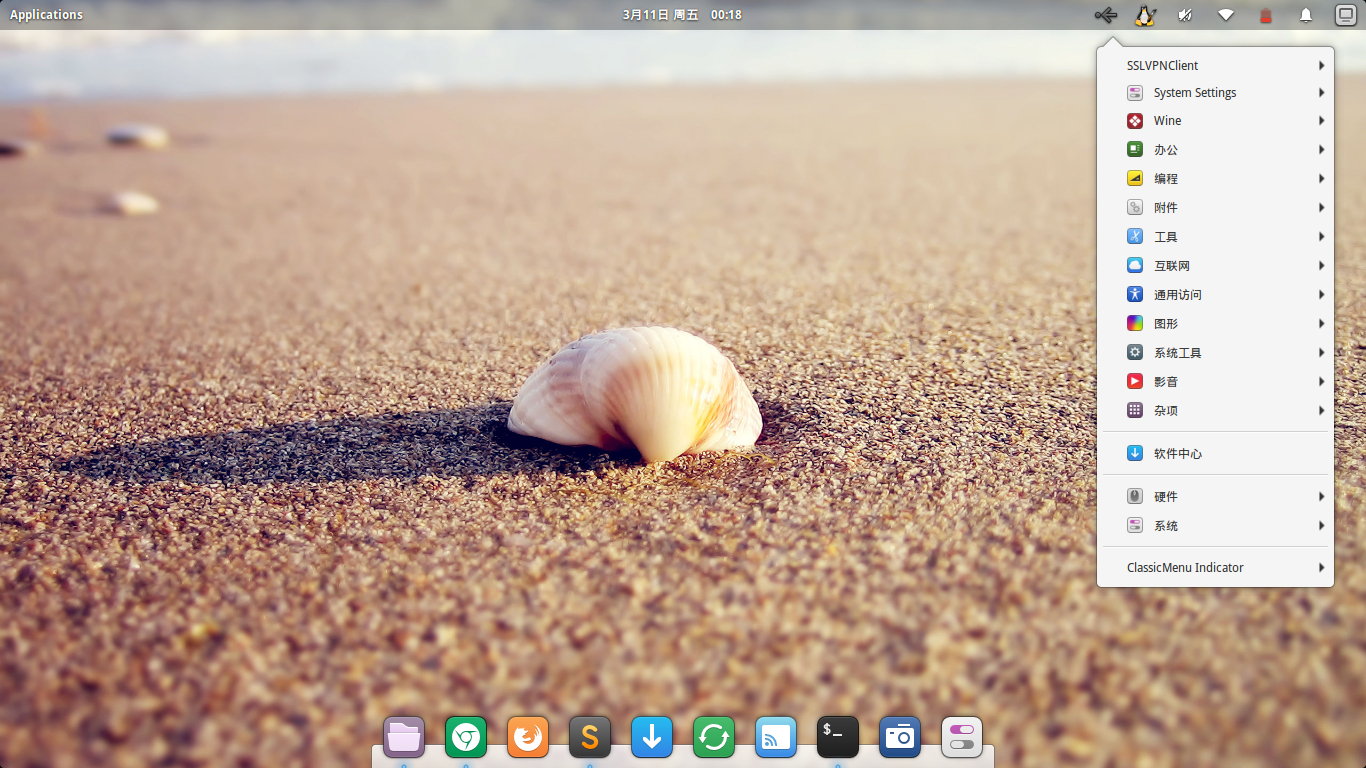Viewport: 1366px width, 768px height.
Task: Open the green sync app in the dock
Action: tap(714, 738)
